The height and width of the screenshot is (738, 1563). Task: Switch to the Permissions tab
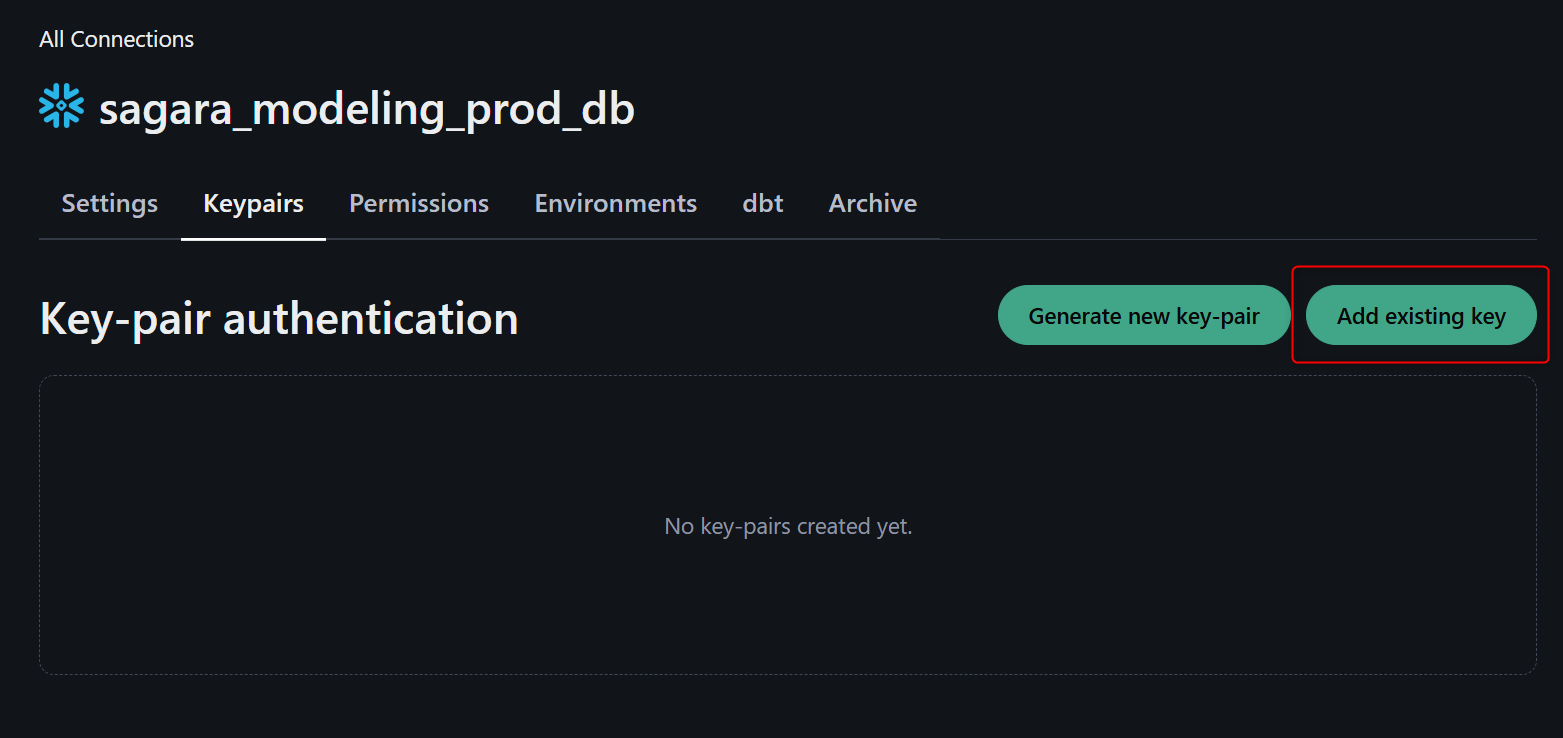[419, 203]
